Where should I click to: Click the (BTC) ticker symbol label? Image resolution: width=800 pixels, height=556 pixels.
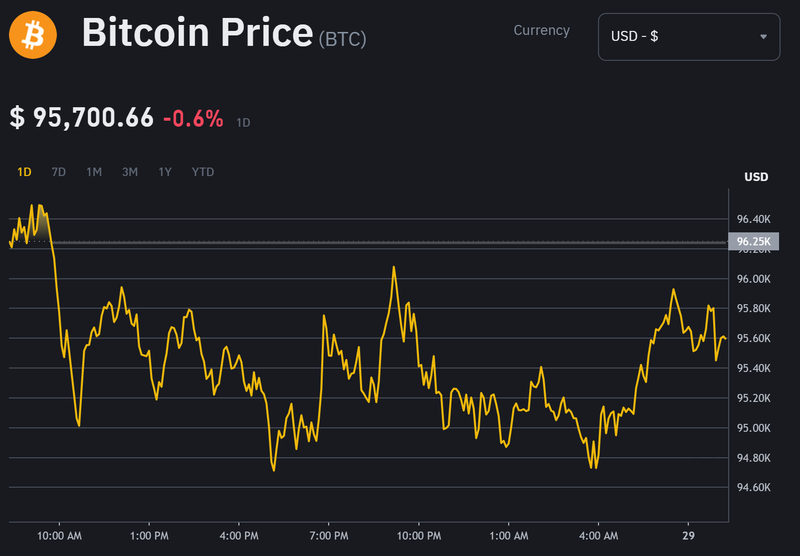coord(342,40)
